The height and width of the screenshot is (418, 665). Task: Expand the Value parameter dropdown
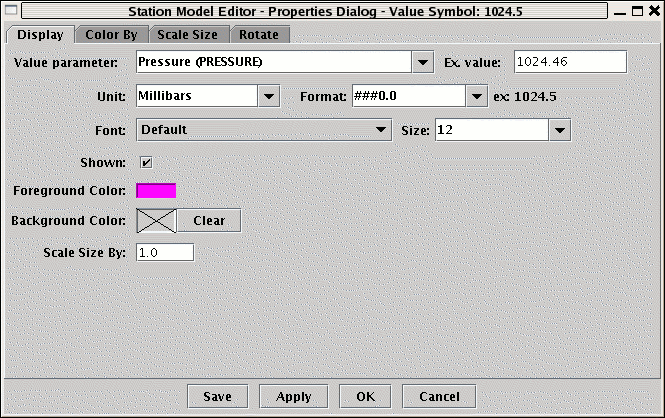[421, 62]
